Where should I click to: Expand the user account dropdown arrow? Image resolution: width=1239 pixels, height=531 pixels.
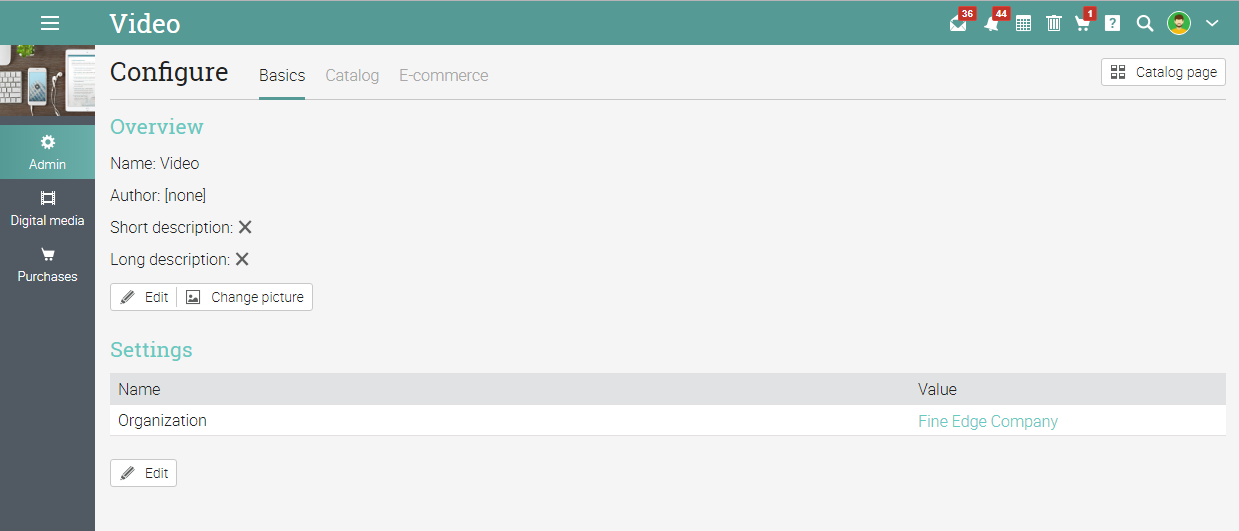click(1212, 23)
